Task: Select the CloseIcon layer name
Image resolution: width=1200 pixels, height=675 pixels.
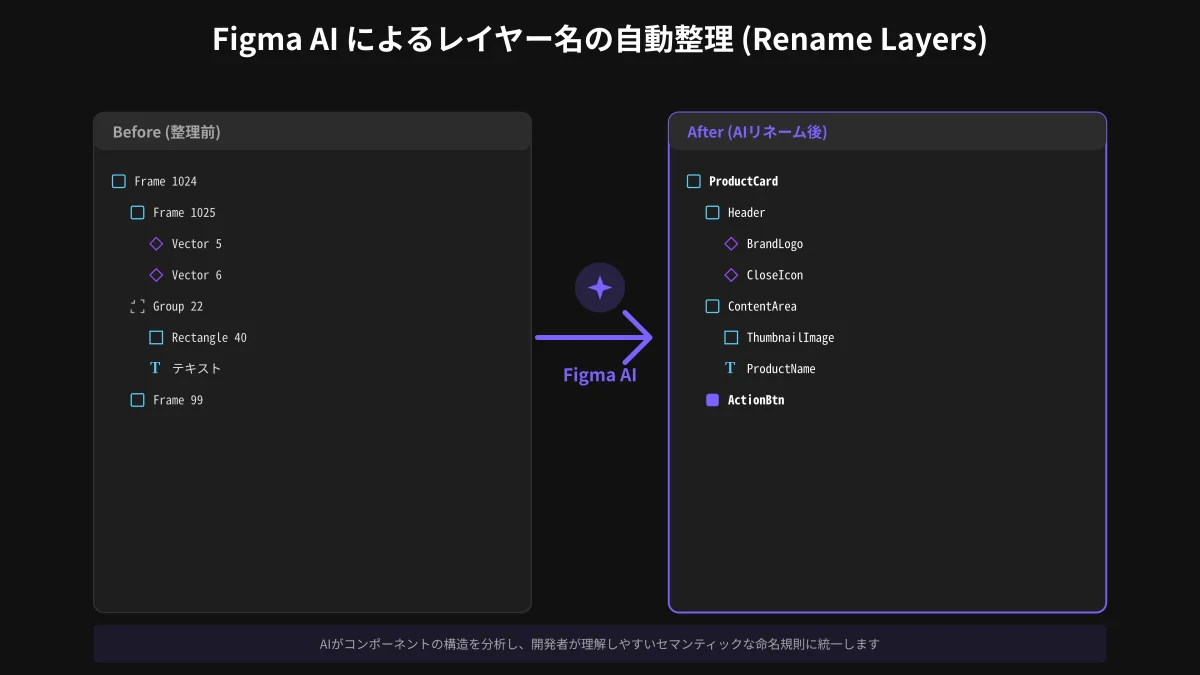Action: click(x=775, y=275)
